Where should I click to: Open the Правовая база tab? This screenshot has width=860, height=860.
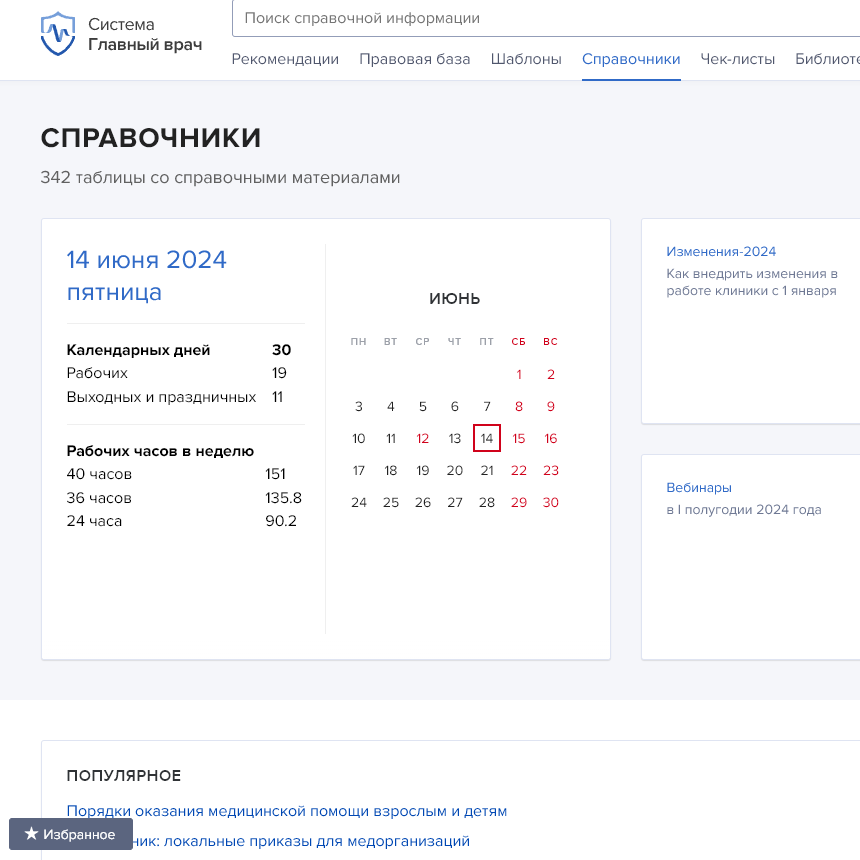[x=415, y=59]
